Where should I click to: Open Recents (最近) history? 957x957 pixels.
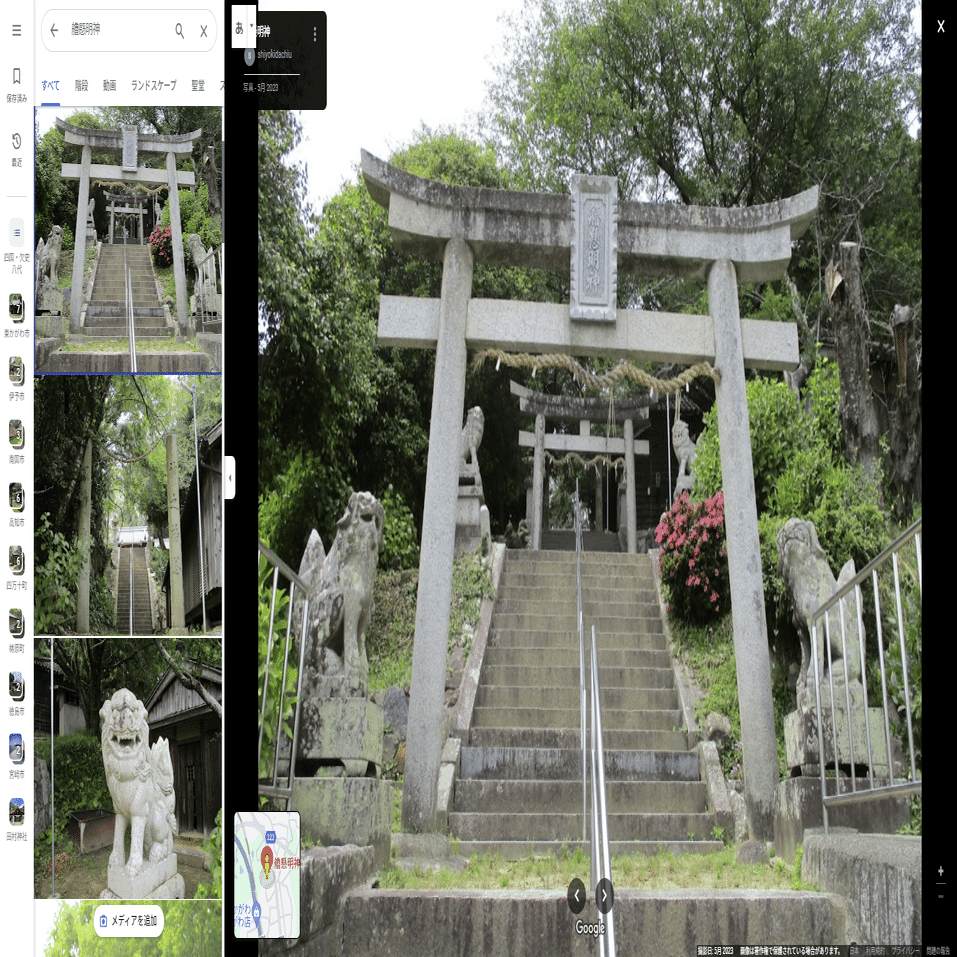[16, 149]
